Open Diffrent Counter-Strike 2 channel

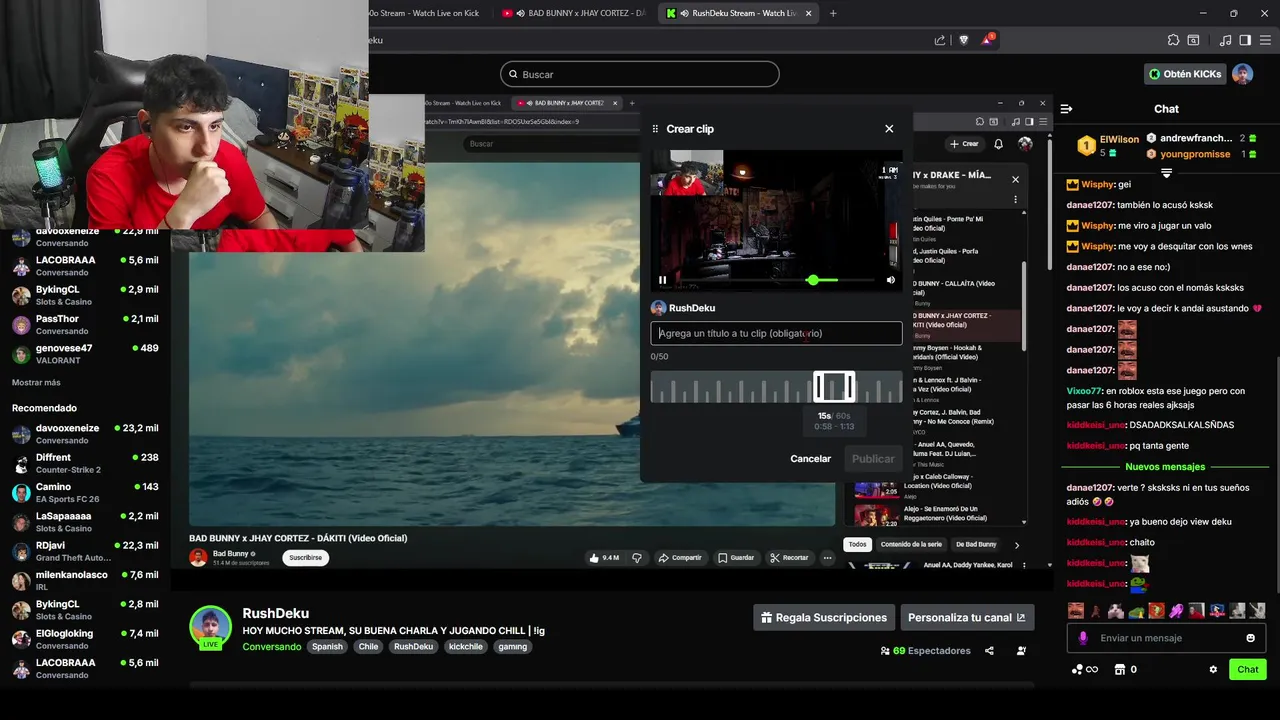pos(85,464)
